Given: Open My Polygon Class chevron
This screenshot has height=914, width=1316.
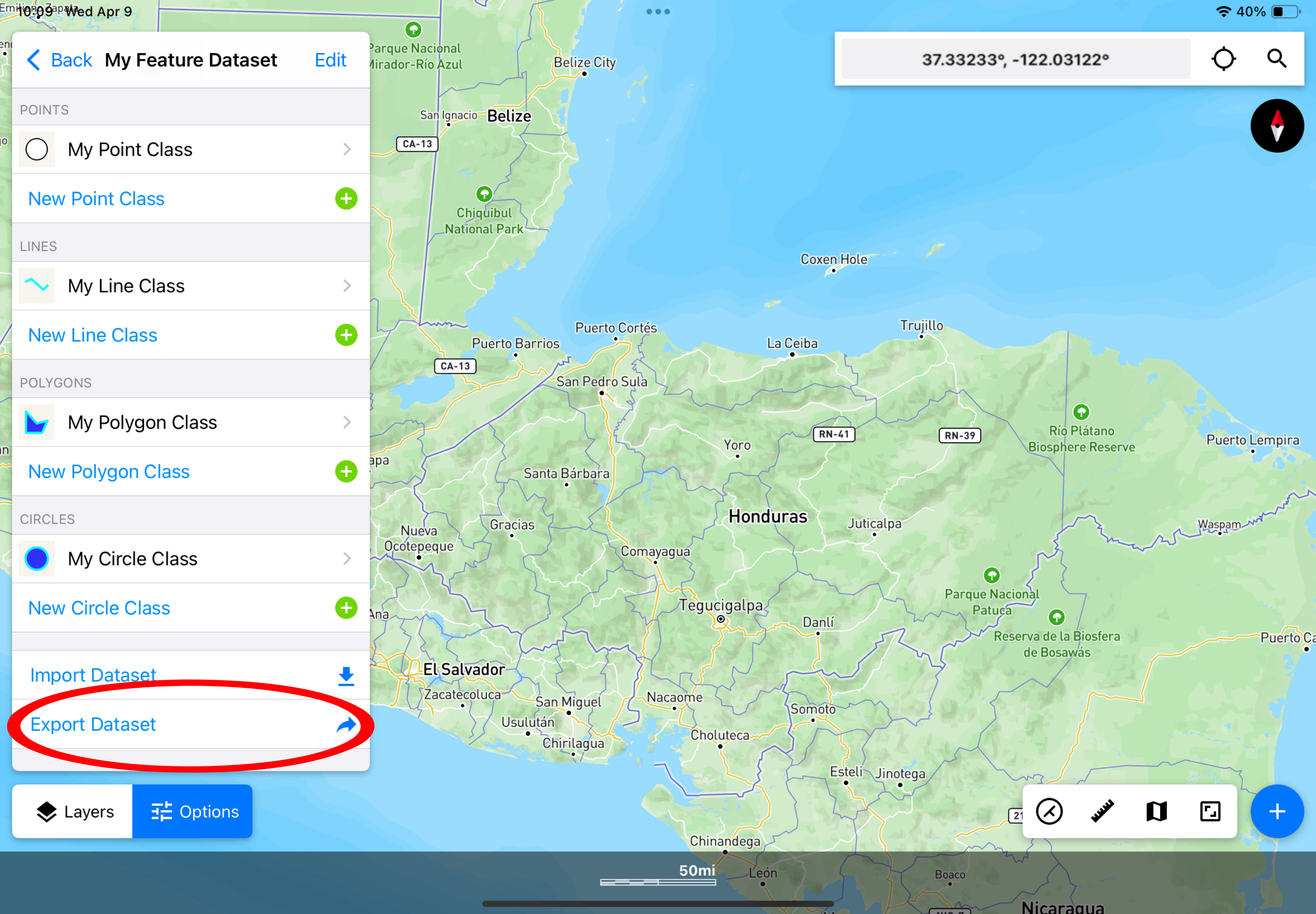Looking at the screenshot, I should [347, 422].
